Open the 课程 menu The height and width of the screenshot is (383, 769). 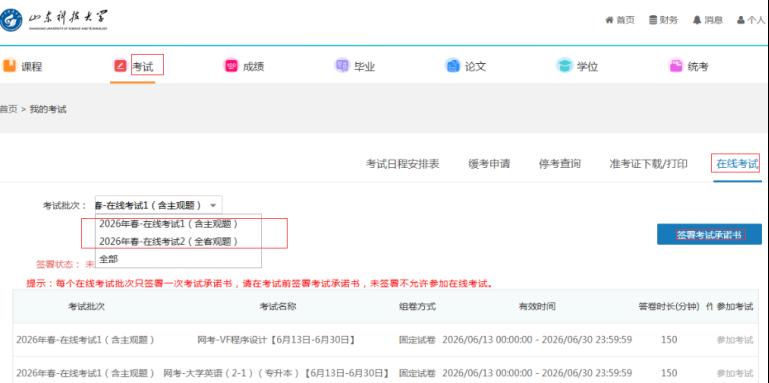click(31, 67)
